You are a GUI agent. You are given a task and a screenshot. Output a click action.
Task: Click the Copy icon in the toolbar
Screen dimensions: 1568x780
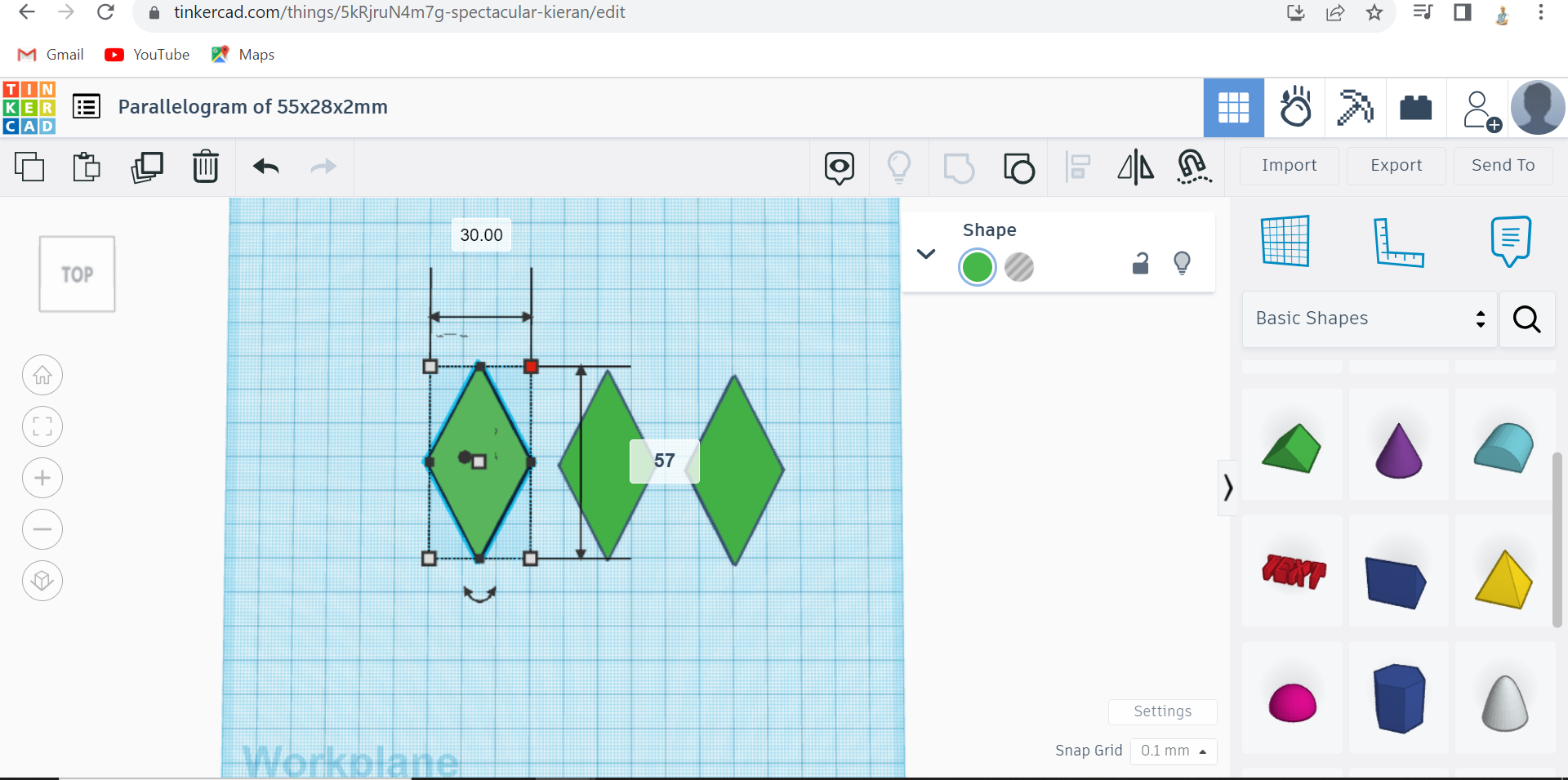tap(30, 167)
